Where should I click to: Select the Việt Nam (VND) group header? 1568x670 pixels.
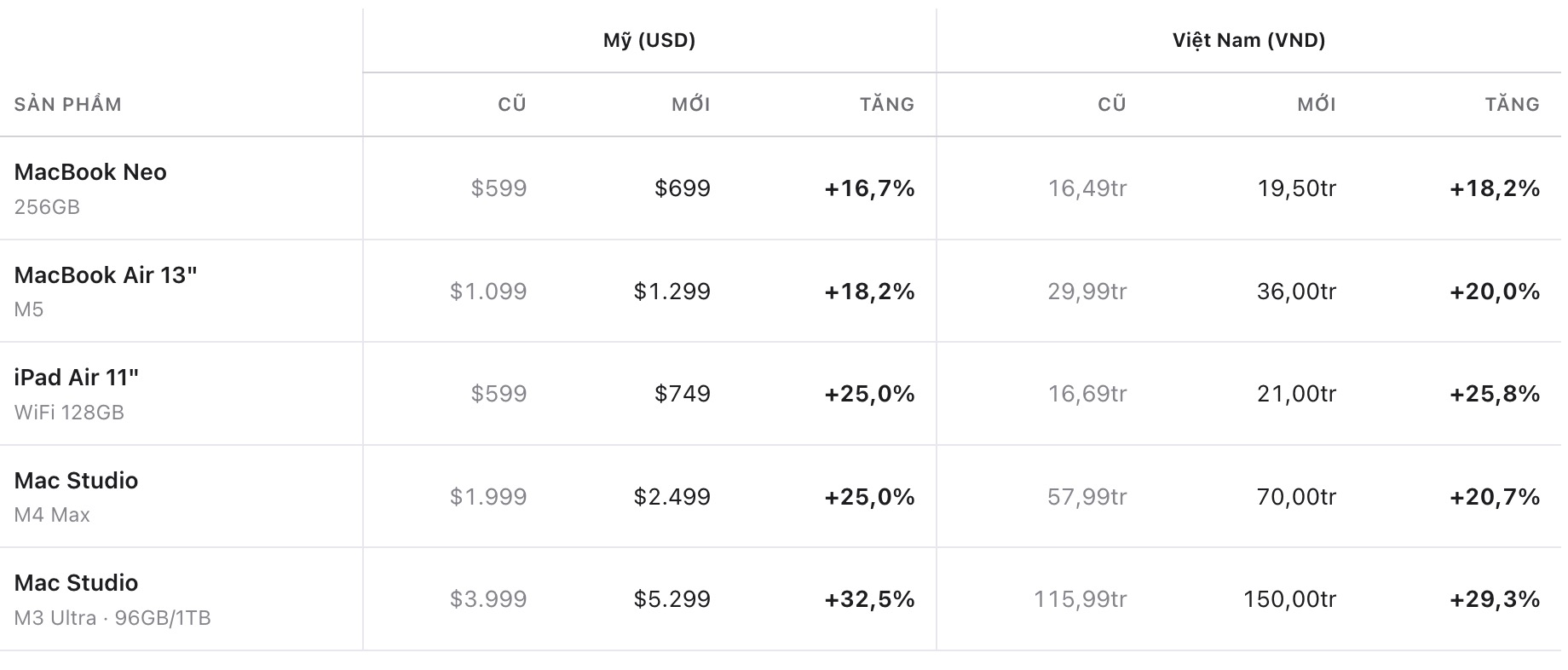(x=1248, y=40)
